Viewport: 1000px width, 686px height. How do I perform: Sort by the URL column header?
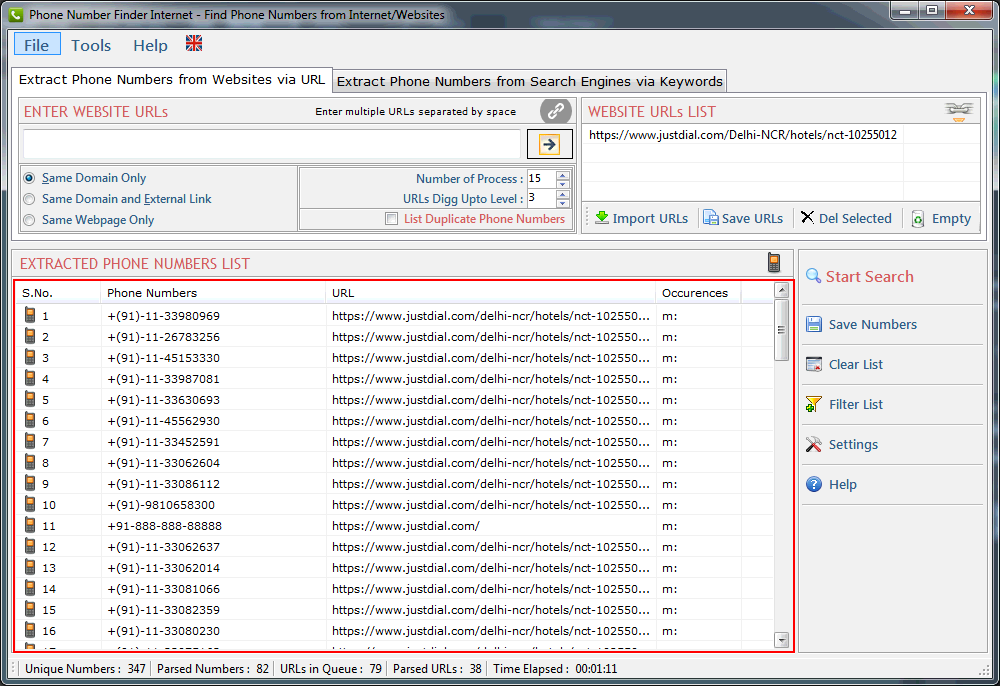click(490, 293)
